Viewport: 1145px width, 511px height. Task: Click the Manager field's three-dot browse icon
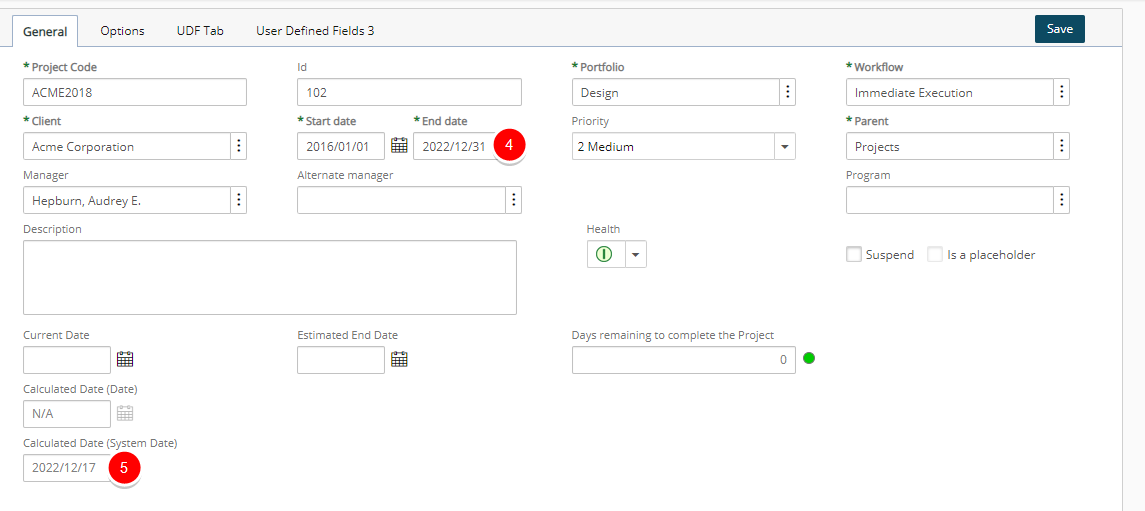coord(239,200)
